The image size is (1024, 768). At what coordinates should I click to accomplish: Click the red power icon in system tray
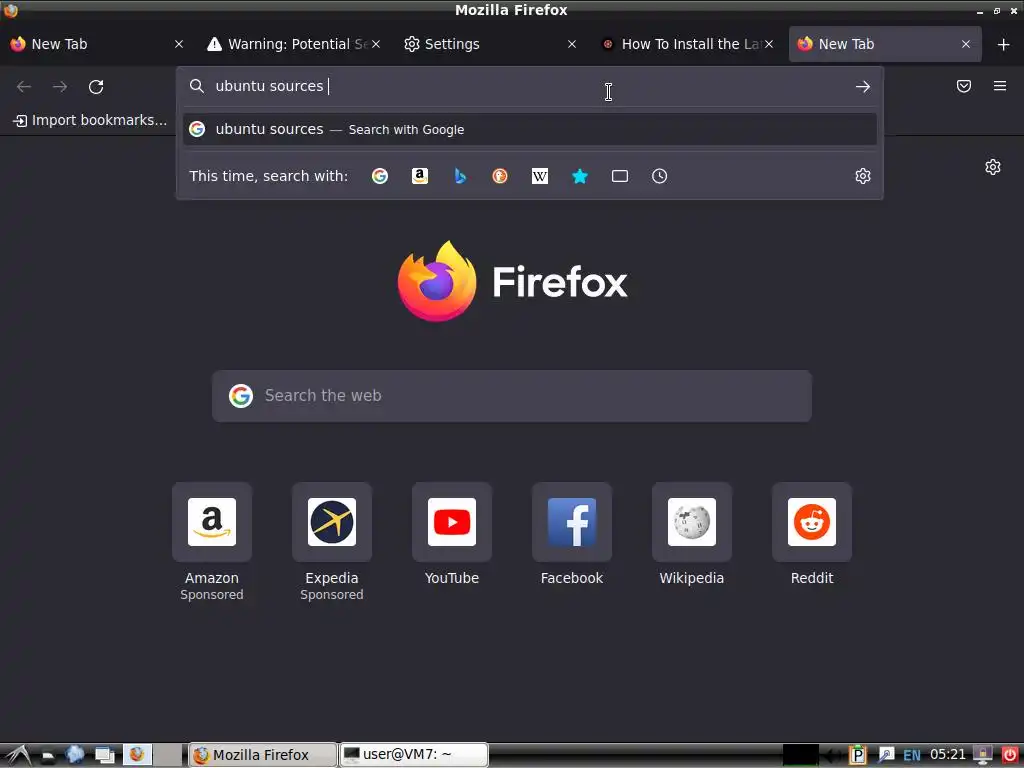click(1010, 755)
